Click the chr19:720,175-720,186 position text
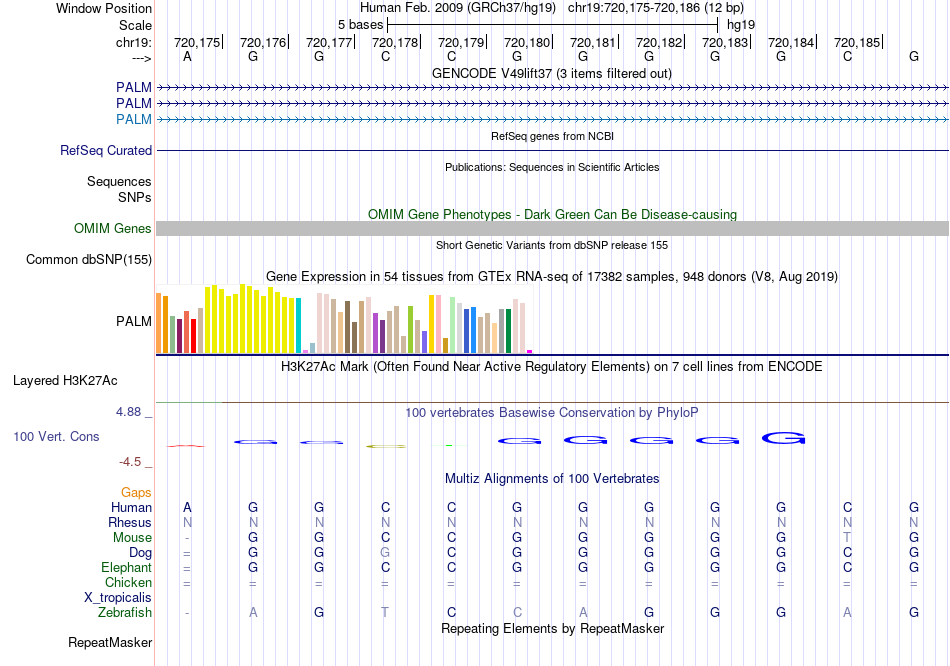Image resolution: width=950 pixels, height=666 pixels. pyautogui.click(x=656, y=8)
